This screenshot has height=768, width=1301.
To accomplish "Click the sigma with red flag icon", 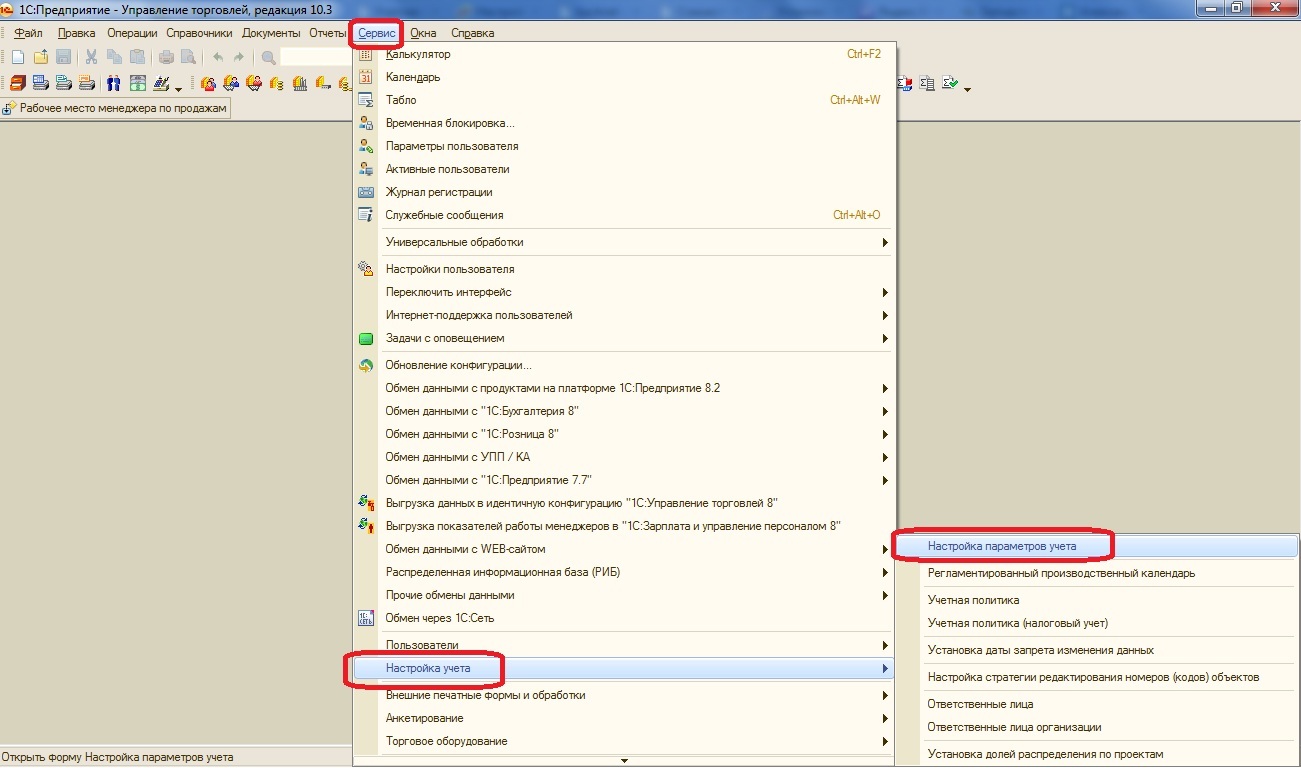I will click(x=905, y=84).
